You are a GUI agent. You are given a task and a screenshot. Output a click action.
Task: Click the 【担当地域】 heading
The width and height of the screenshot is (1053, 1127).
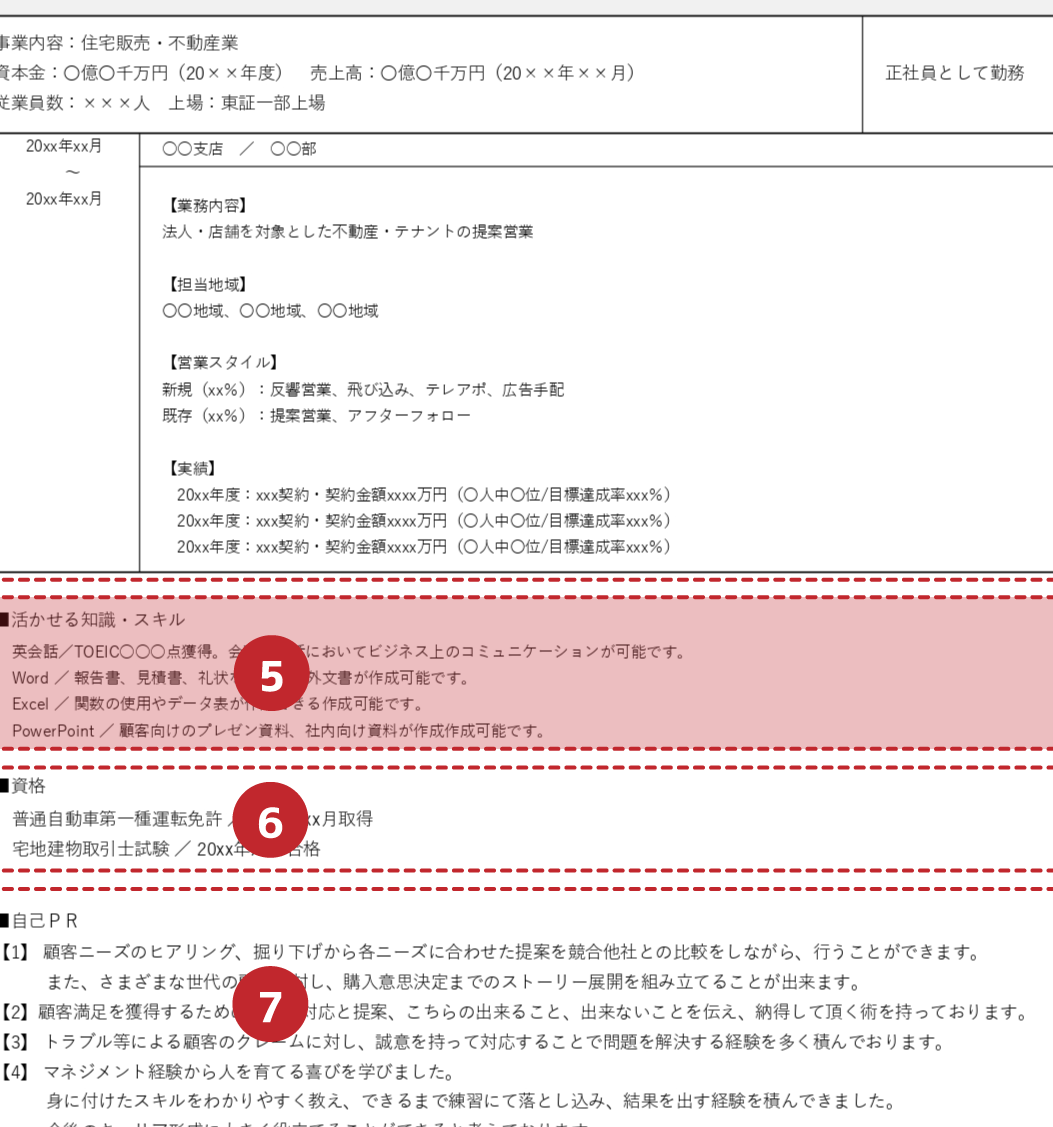[205, 284]
